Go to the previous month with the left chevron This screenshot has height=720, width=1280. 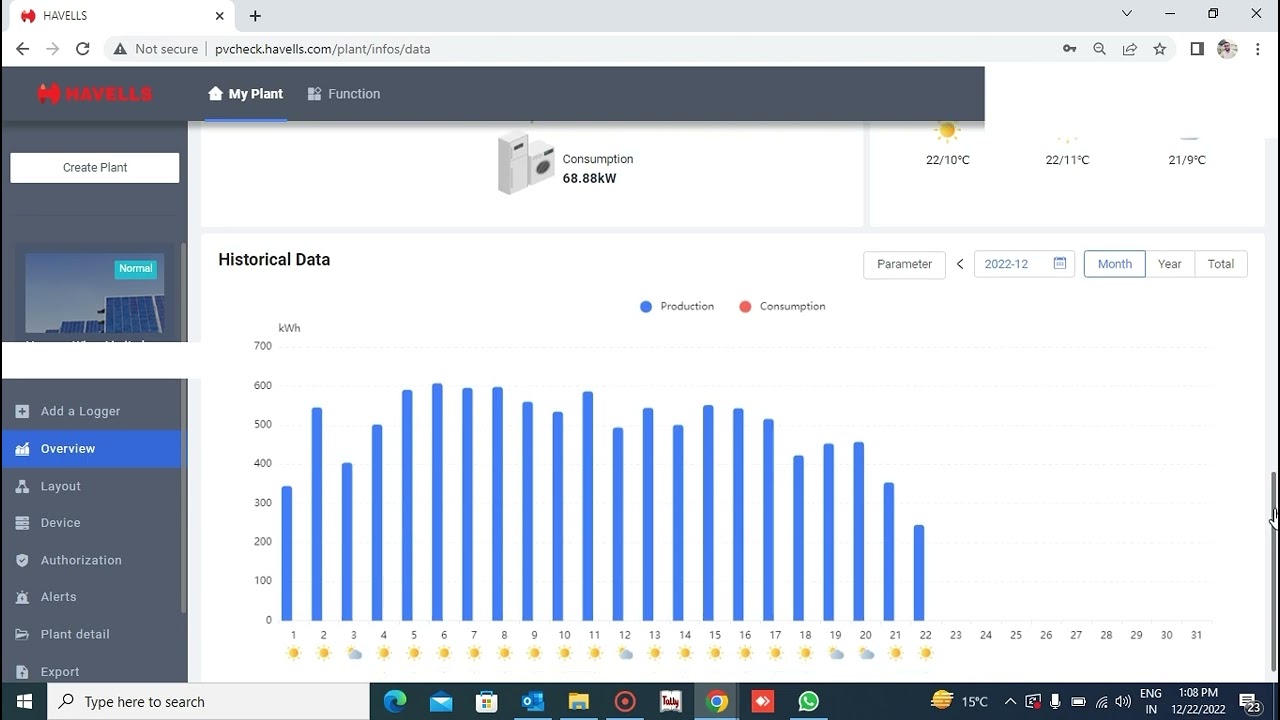[x=960, y=264]
